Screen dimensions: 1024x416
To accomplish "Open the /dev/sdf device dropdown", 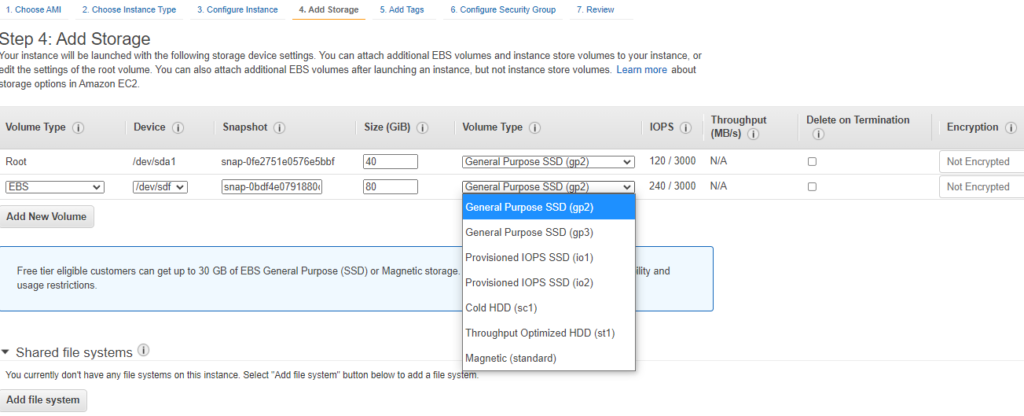I will (160, 187).
